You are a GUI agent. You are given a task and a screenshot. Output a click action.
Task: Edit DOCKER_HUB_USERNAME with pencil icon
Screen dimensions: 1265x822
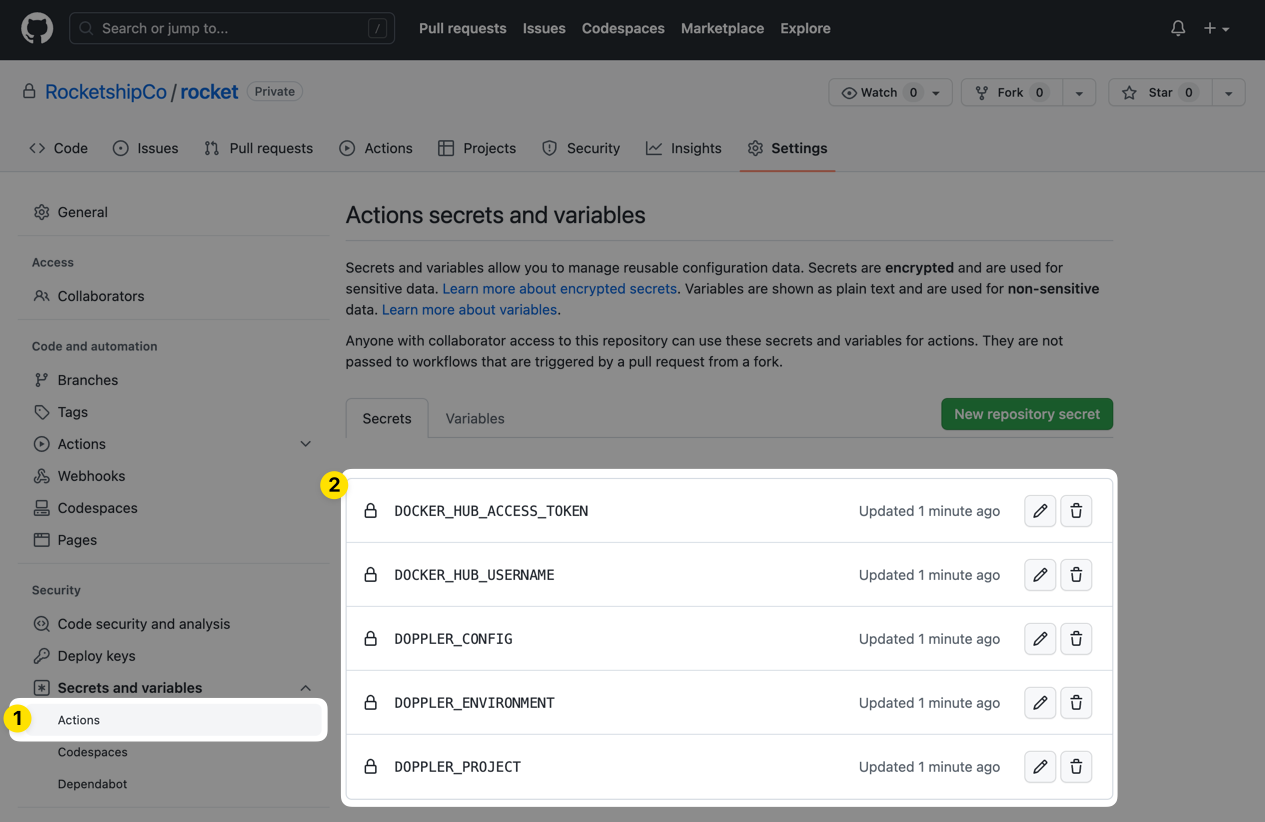(x=1040, y=575)
